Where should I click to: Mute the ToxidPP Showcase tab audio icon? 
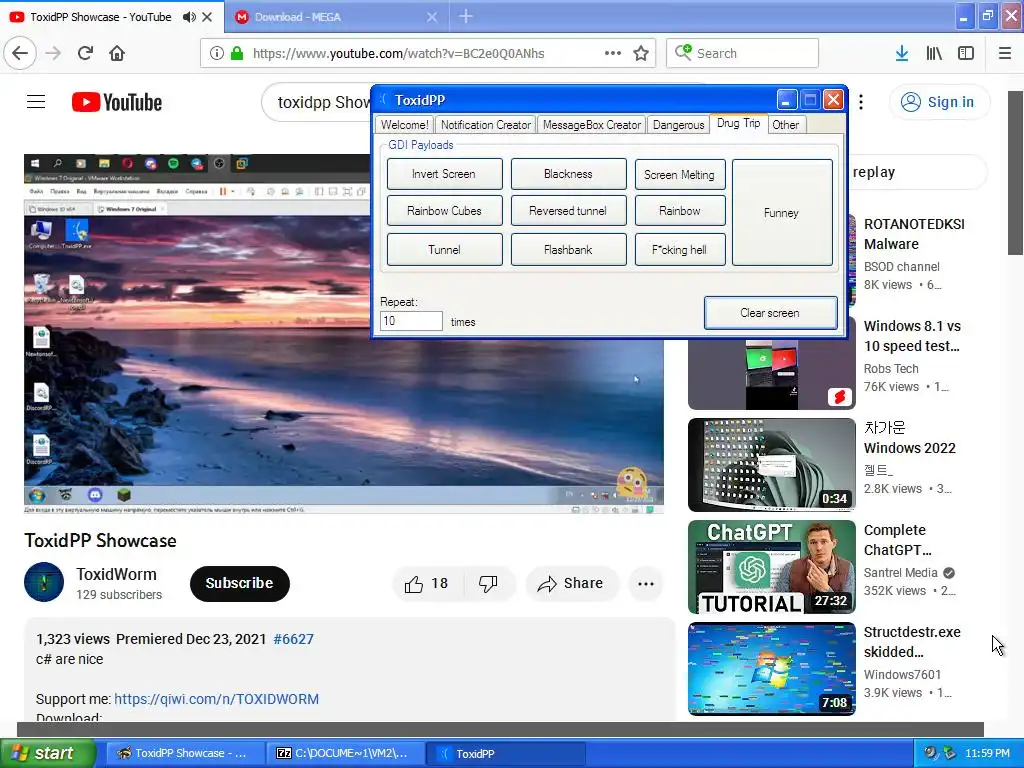(x=189, y=17)
